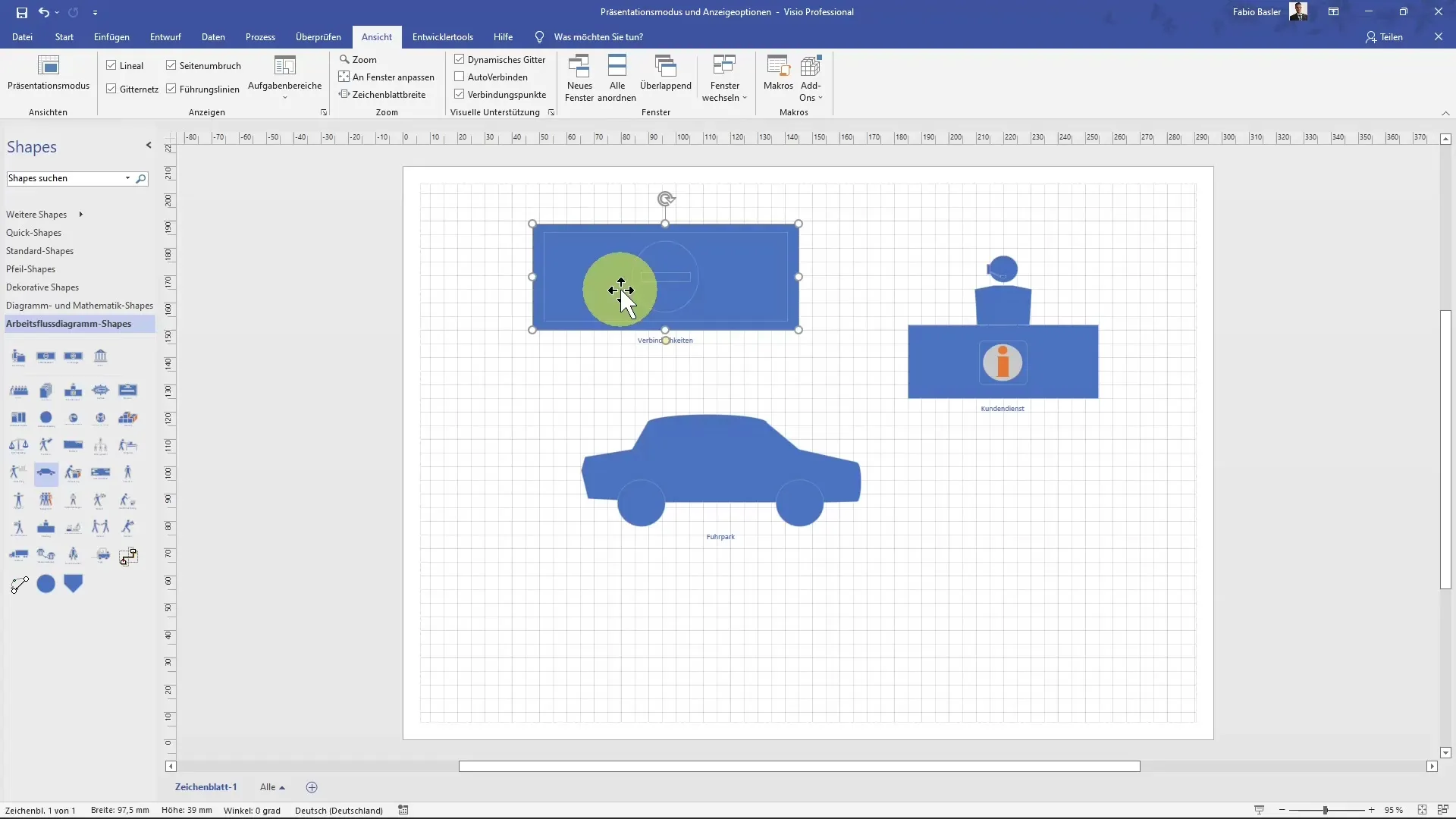Image resolution: width=1456 pixels, height=819 pixels.
Task: Open Diagramm- und Mathematik-Shapes stencil
Action: point(80,306)
